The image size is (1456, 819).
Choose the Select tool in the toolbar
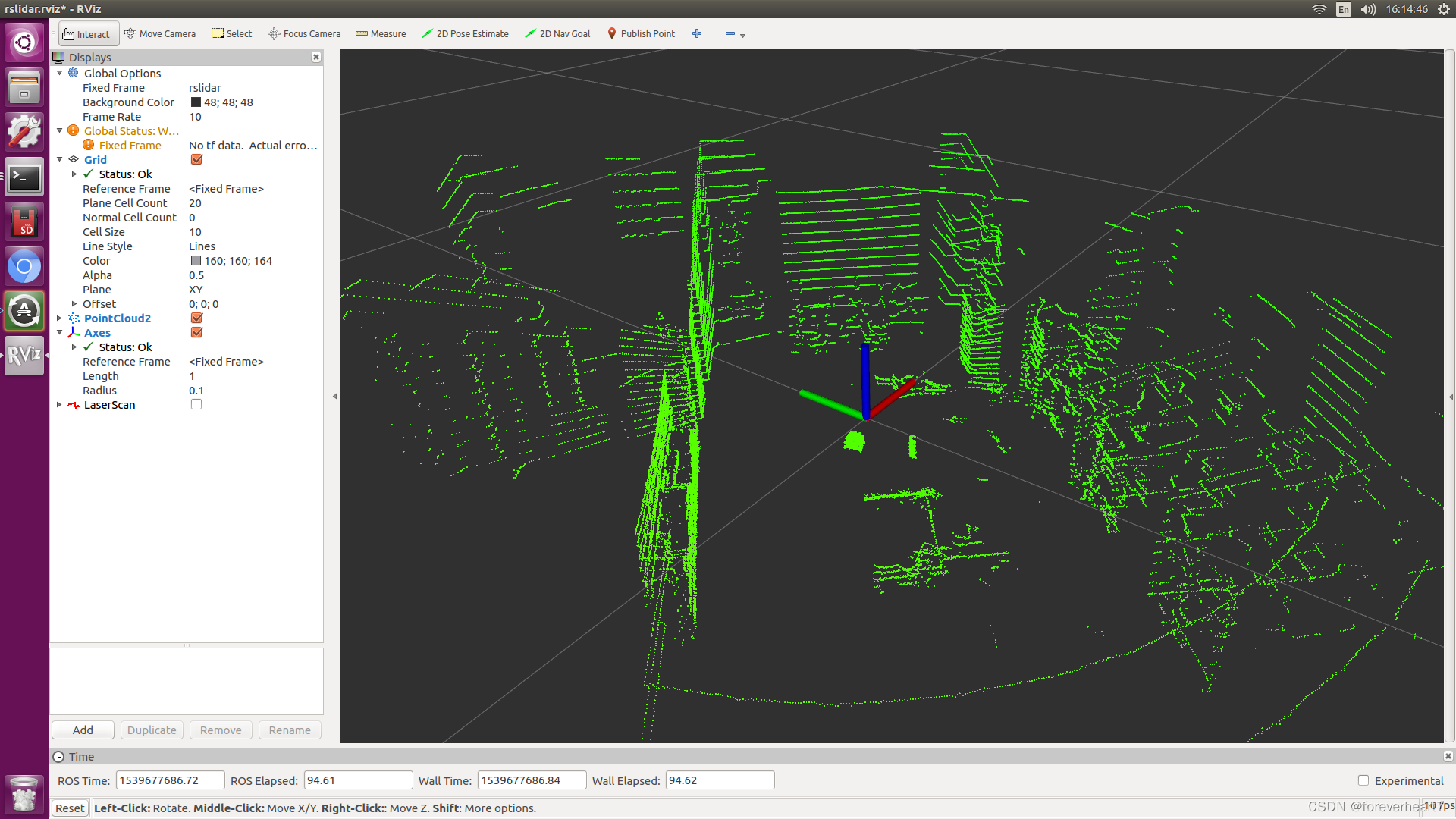point(231,33)
